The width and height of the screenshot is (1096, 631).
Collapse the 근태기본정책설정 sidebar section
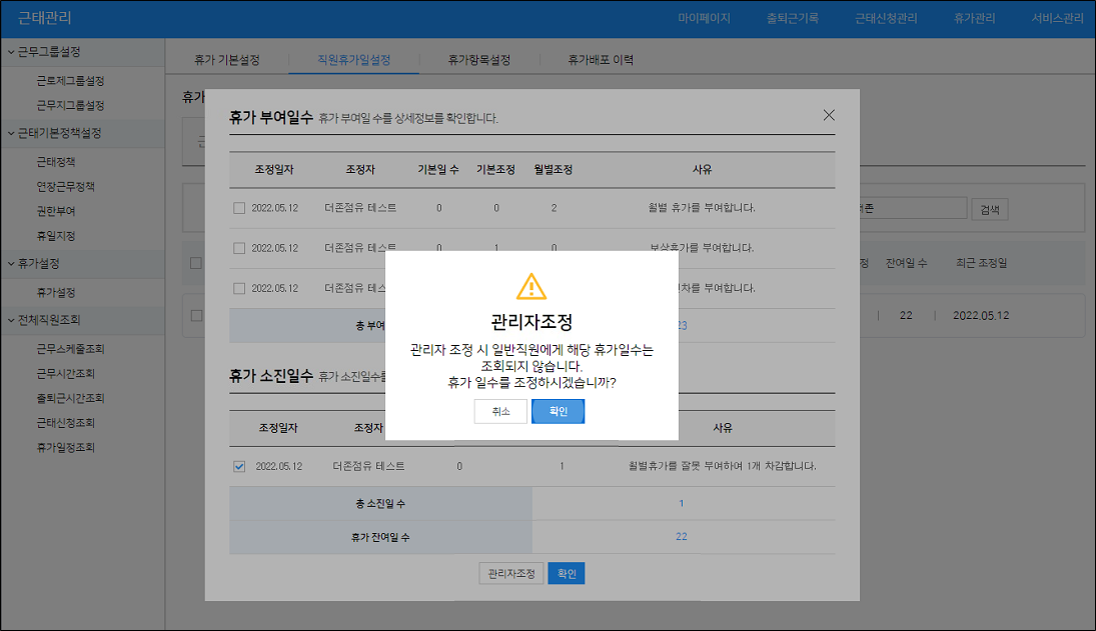click(11, 133)
